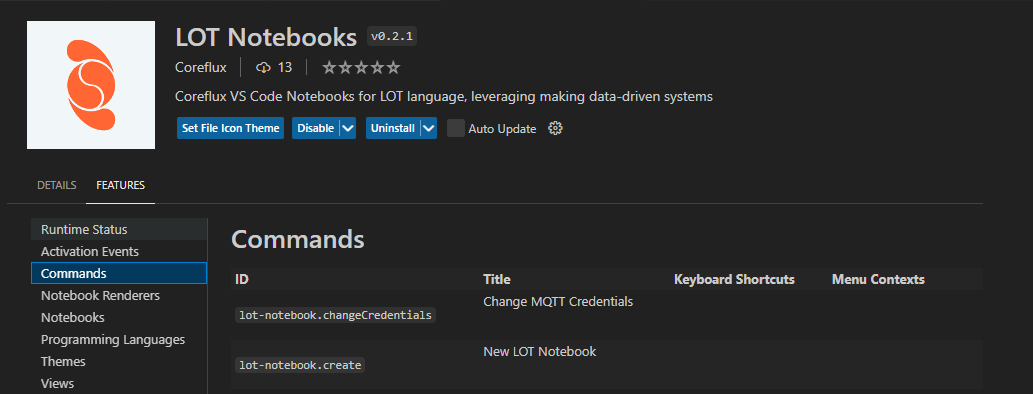Select Commands in the features list
Image resolution: width=1033 pixels, height=394 pixels.
pyautogui.click(x=119, y=273)
